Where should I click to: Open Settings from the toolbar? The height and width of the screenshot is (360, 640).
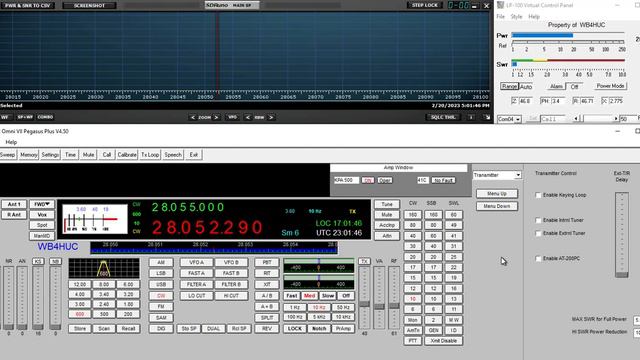50,155
